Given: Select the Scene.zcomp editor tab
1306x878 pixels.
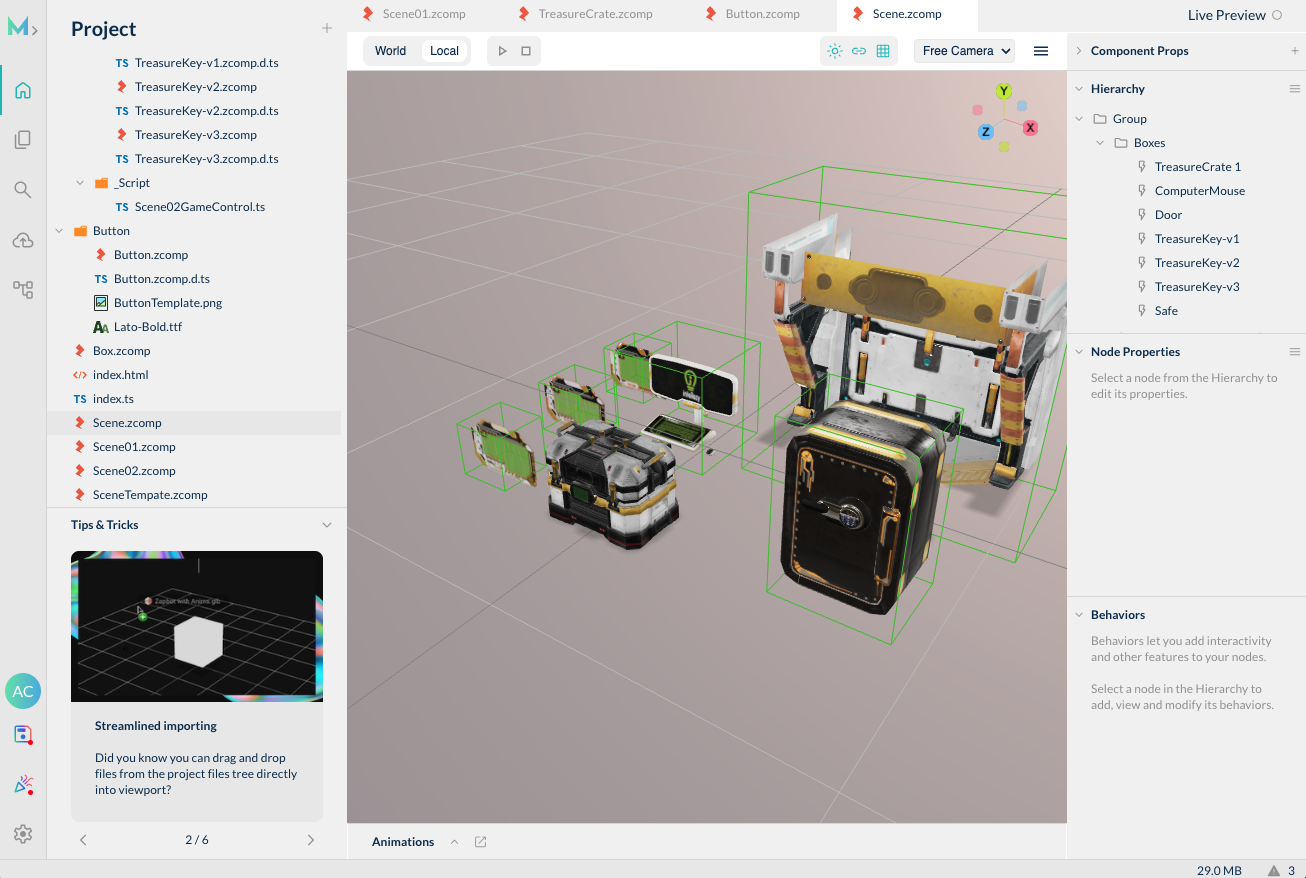Looking at the screenshot, I should [x=907, y=14].
